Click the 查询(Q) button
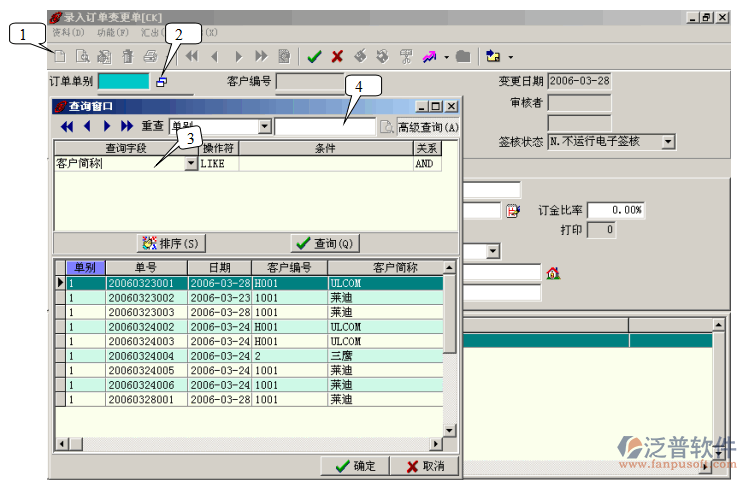This screenshot has width=747, height=480. tap(325, 243)
